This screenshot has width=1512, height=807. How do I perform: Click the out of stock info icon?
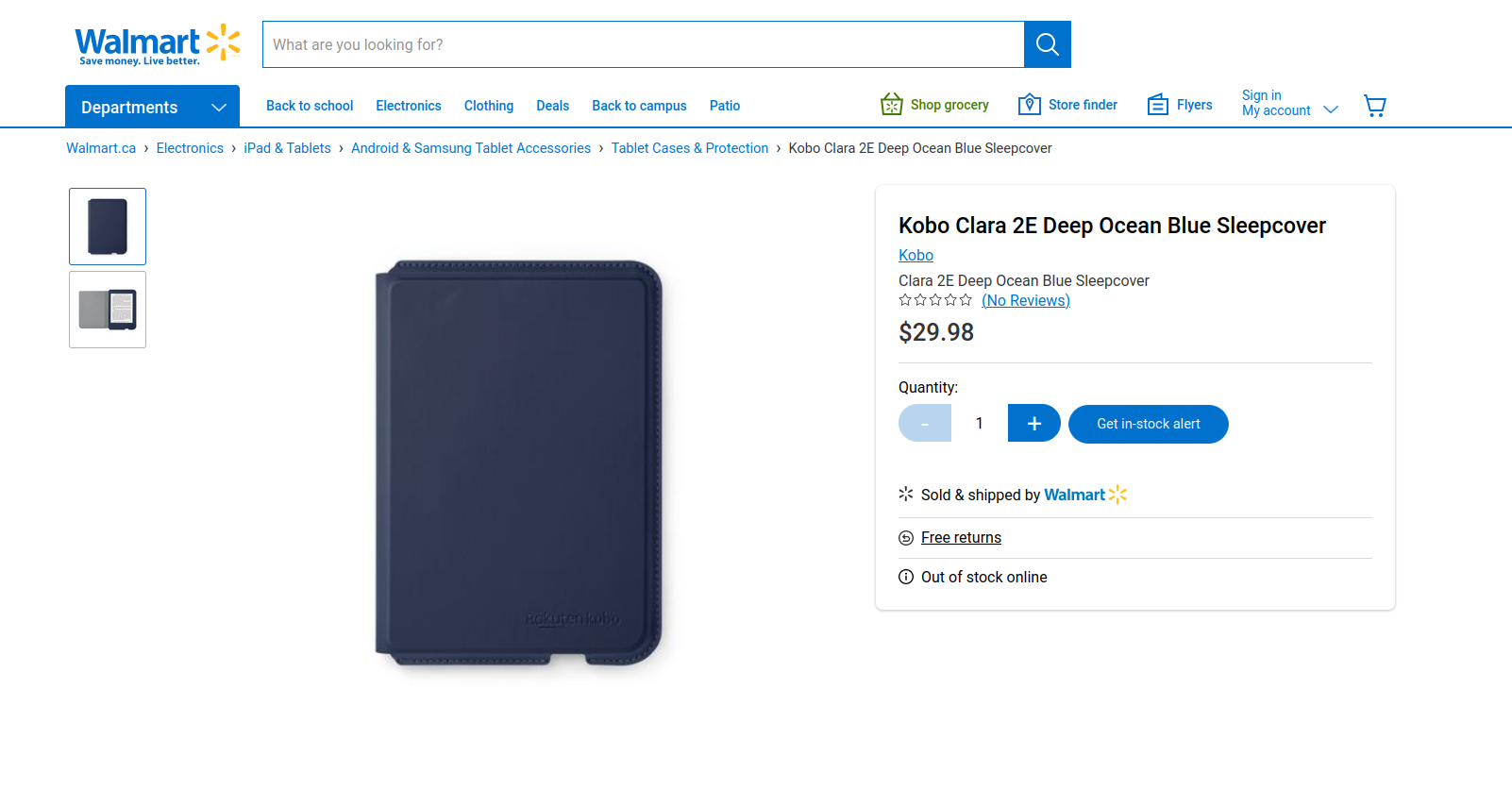point(906,577)
